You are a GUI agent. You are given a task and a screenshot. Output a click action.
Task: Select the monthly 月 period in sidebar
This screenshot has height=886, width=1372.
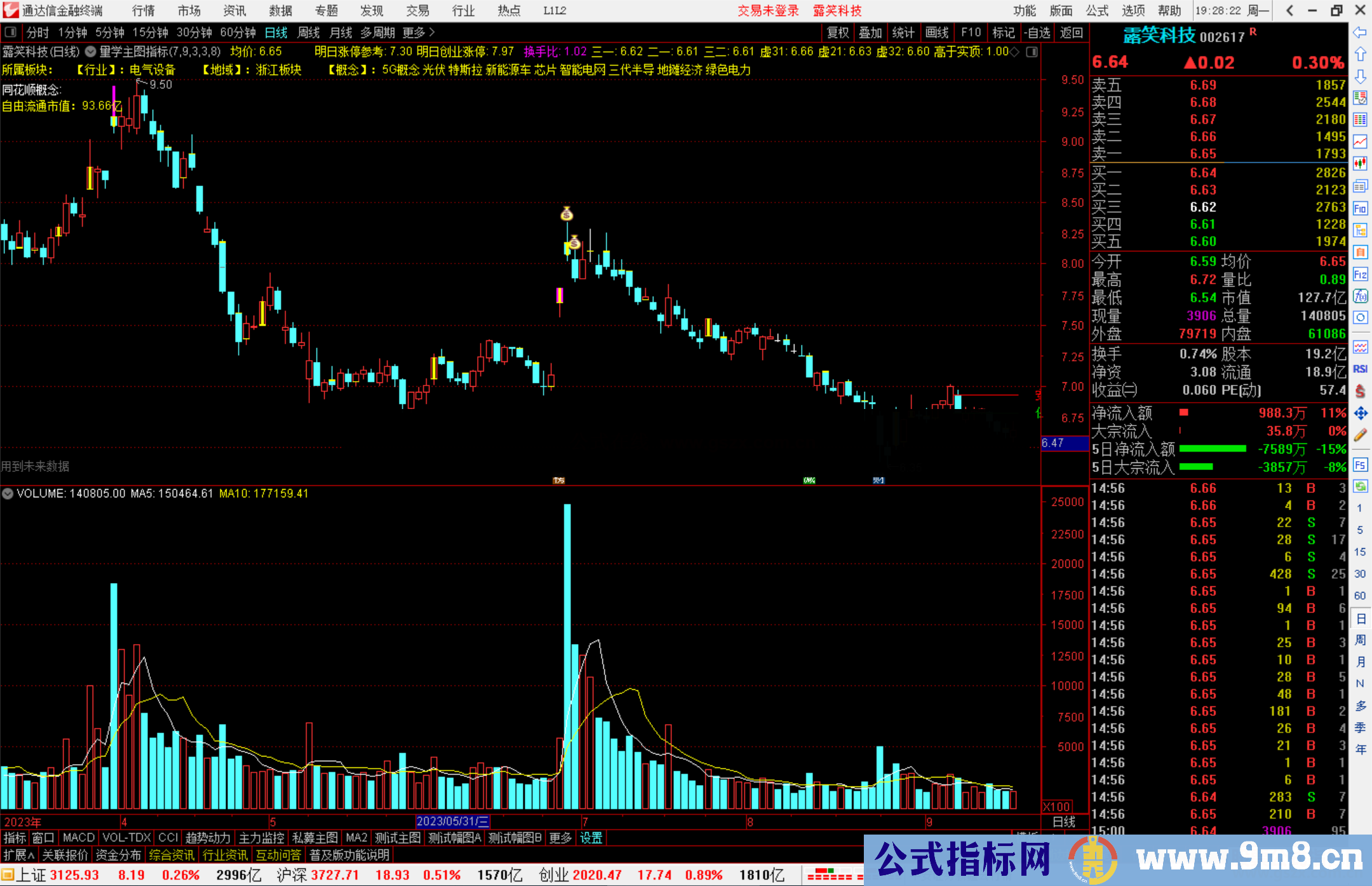pos(1360,662)
